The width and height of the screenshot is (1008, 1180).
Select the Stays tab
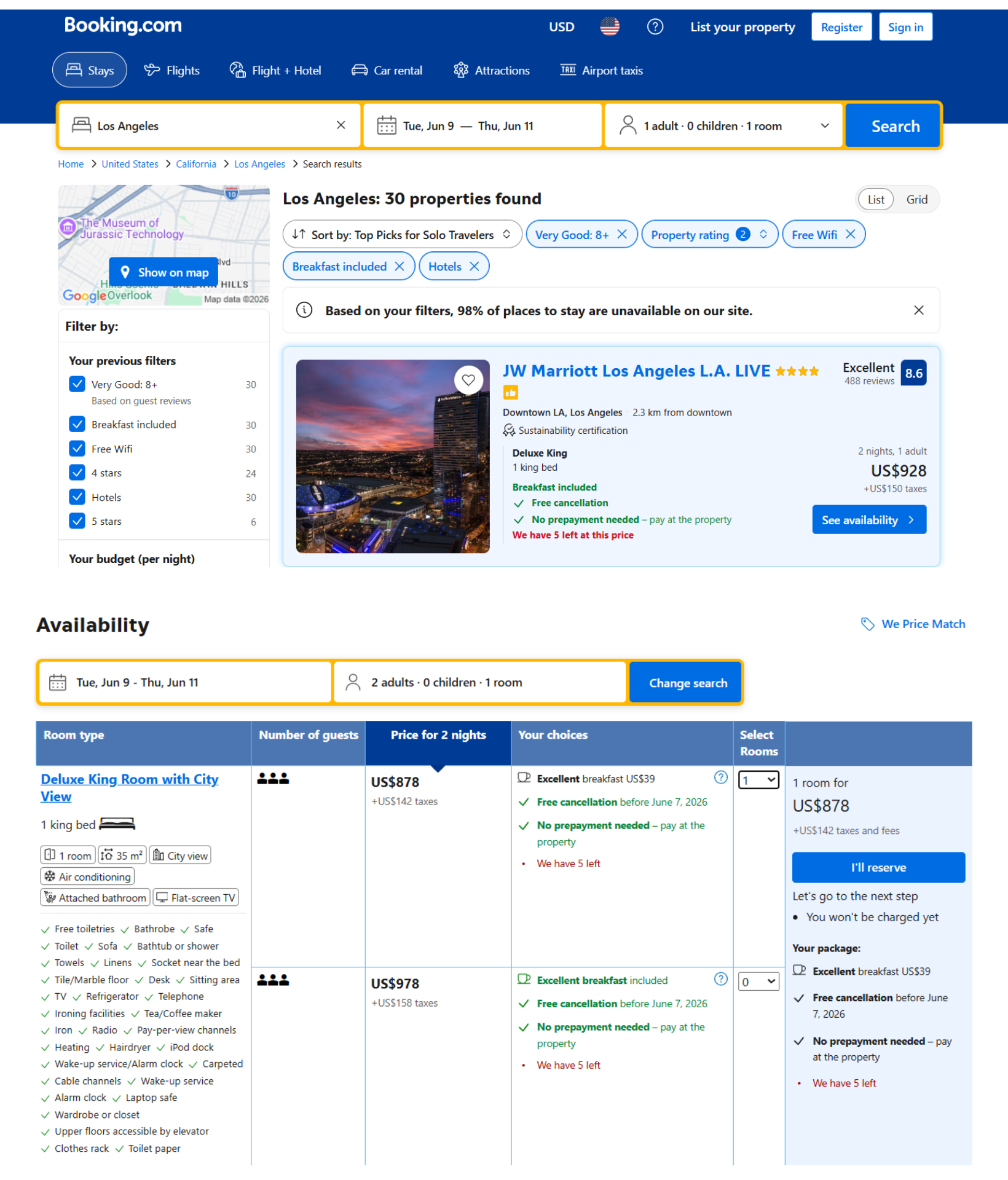coord(90,71)
